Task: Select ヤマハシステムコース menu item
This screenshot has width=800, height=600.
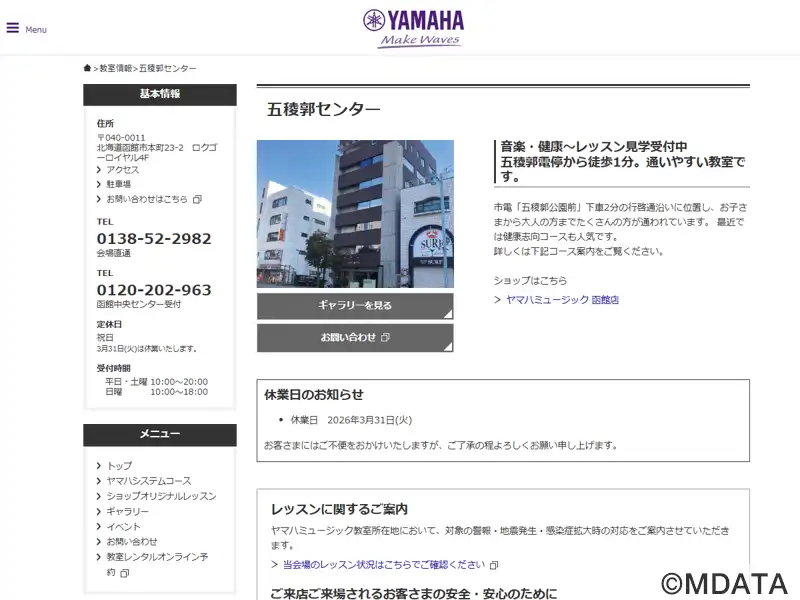Action: (x=149, y=481)
